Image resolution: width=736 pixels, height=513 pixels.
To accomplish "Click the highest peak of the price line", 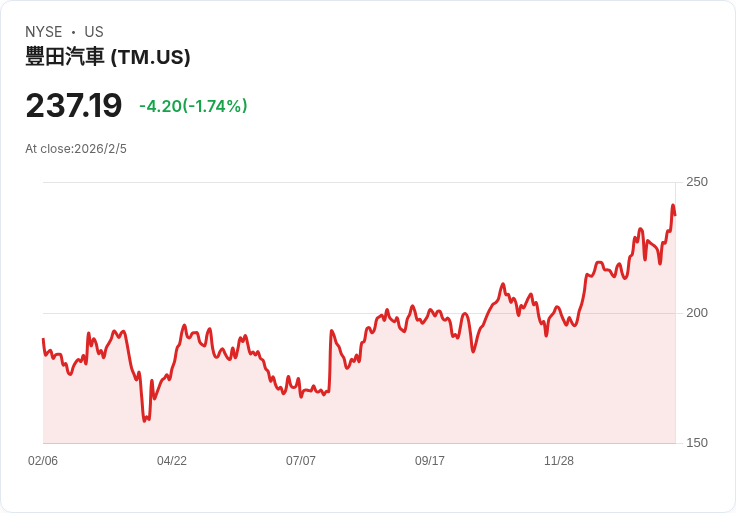I will [673, 206].
